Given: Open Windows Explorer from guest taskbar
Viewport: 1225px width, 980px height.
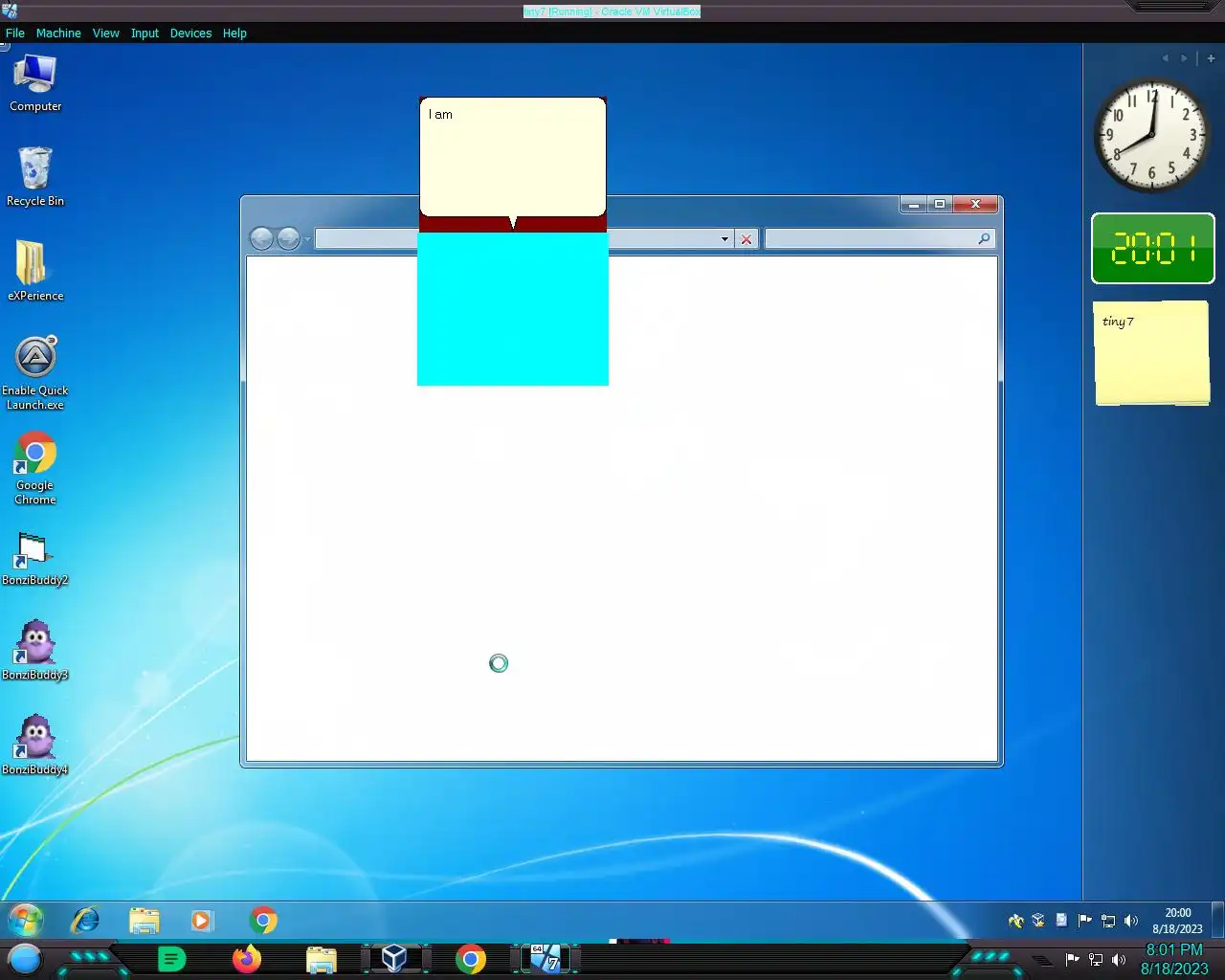Looking at the screenshot, I should (x=145, y=921).
